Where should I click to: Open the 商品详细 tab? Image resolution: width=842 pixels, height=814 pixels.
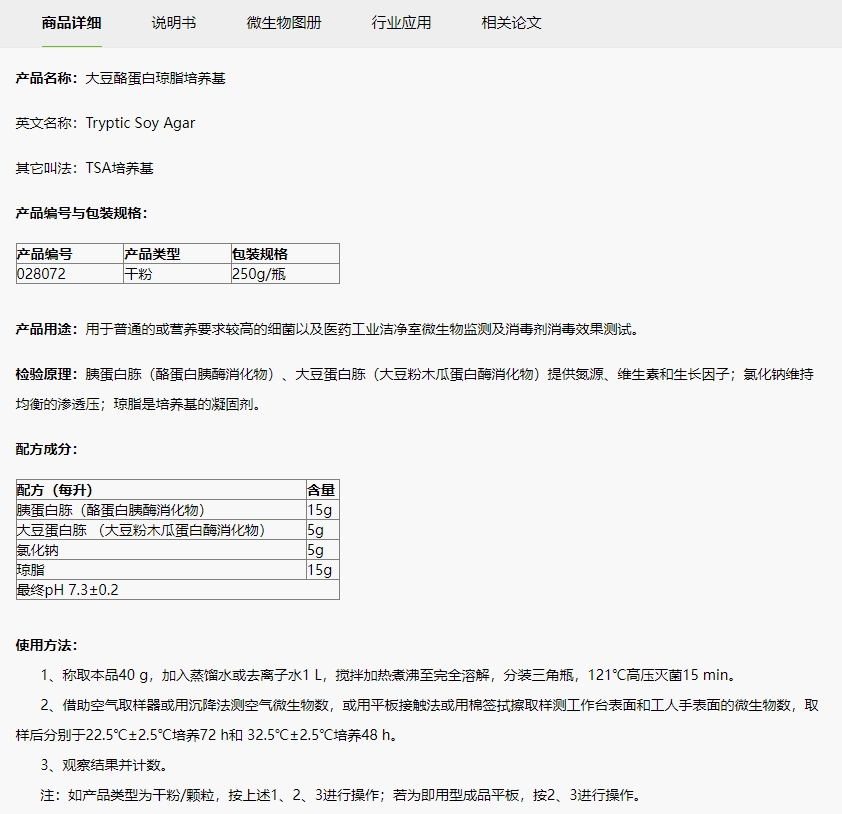point(71,23)
